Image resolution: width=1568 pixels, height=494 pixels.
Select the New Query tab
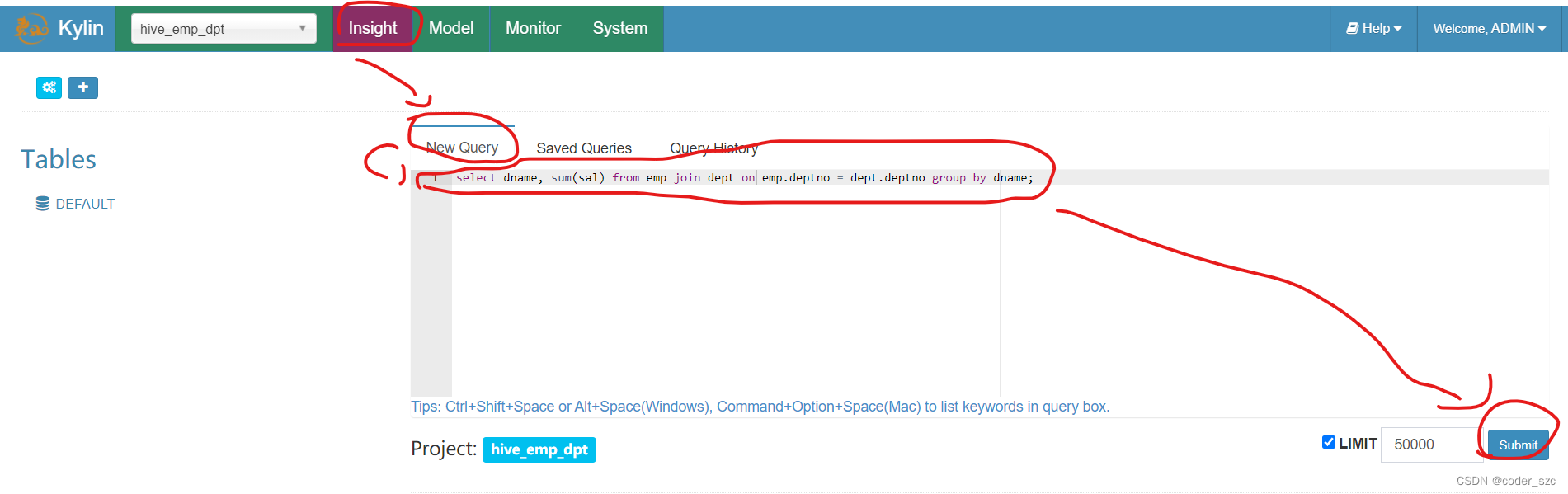point(462,147)
